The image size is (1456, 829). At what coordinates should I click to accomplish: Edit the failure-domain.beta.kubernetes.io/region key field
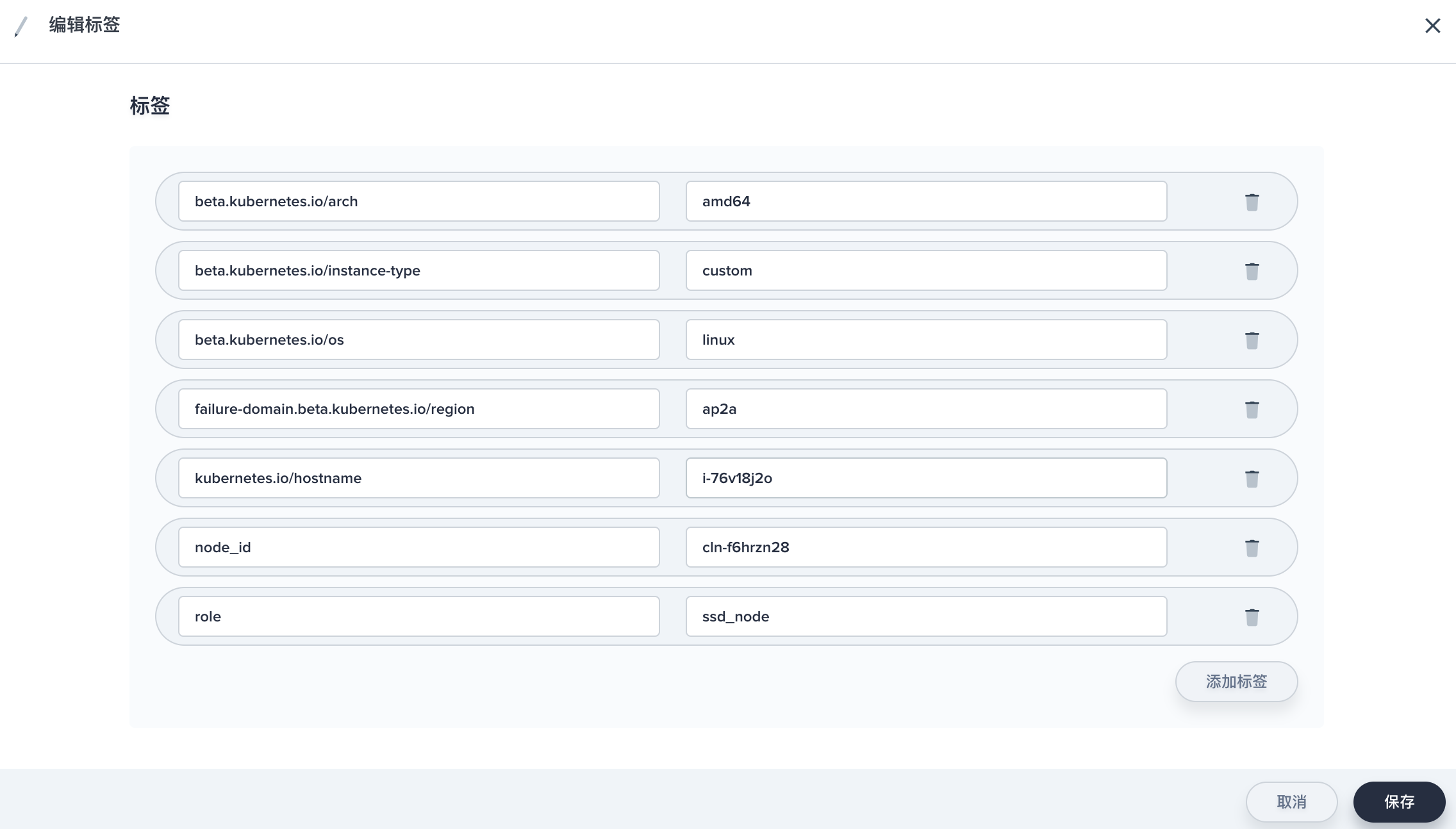pos(419,409)
